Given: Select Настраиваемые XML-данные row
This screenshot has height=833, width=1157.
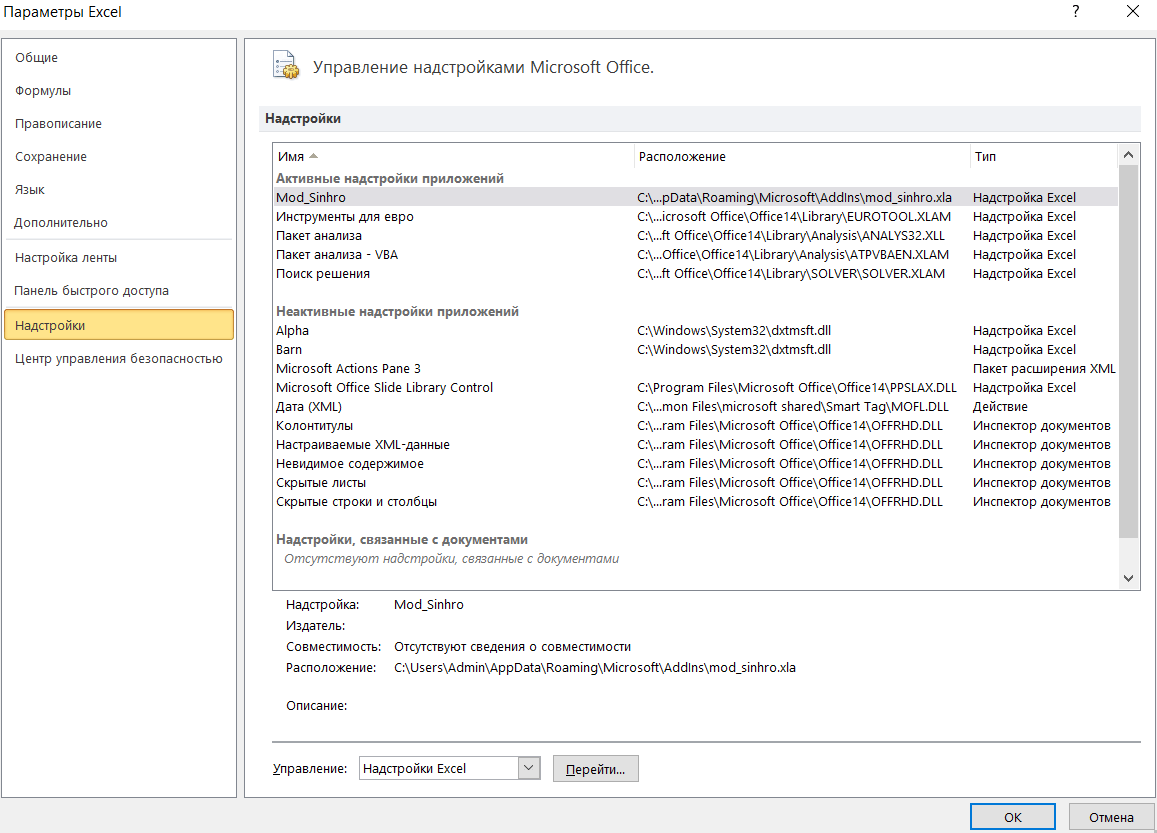Looking at the screenshot, I should point(695,445).
